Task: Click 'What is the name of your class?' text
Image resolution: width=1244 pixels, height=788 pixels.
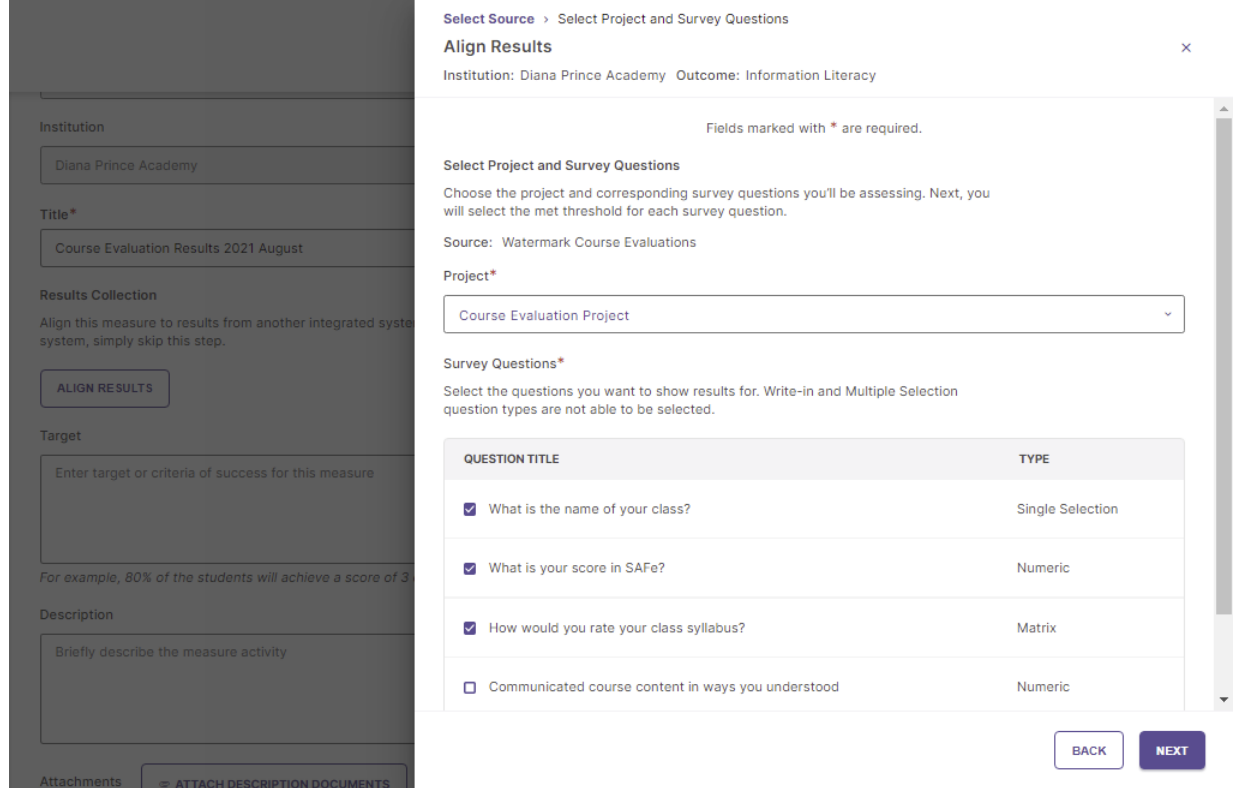Action: pos(589,509)
